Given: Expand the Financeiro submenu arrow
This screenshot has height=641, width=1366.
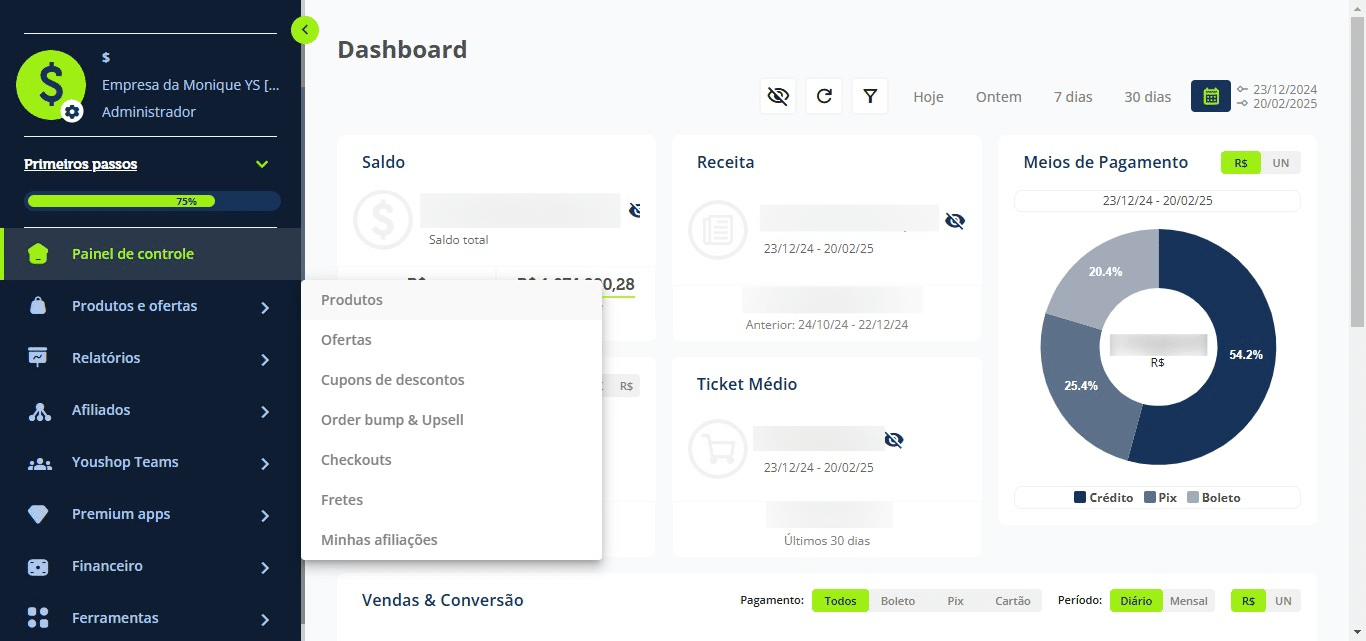Looking at the screenshot, I should click(265, 567).
